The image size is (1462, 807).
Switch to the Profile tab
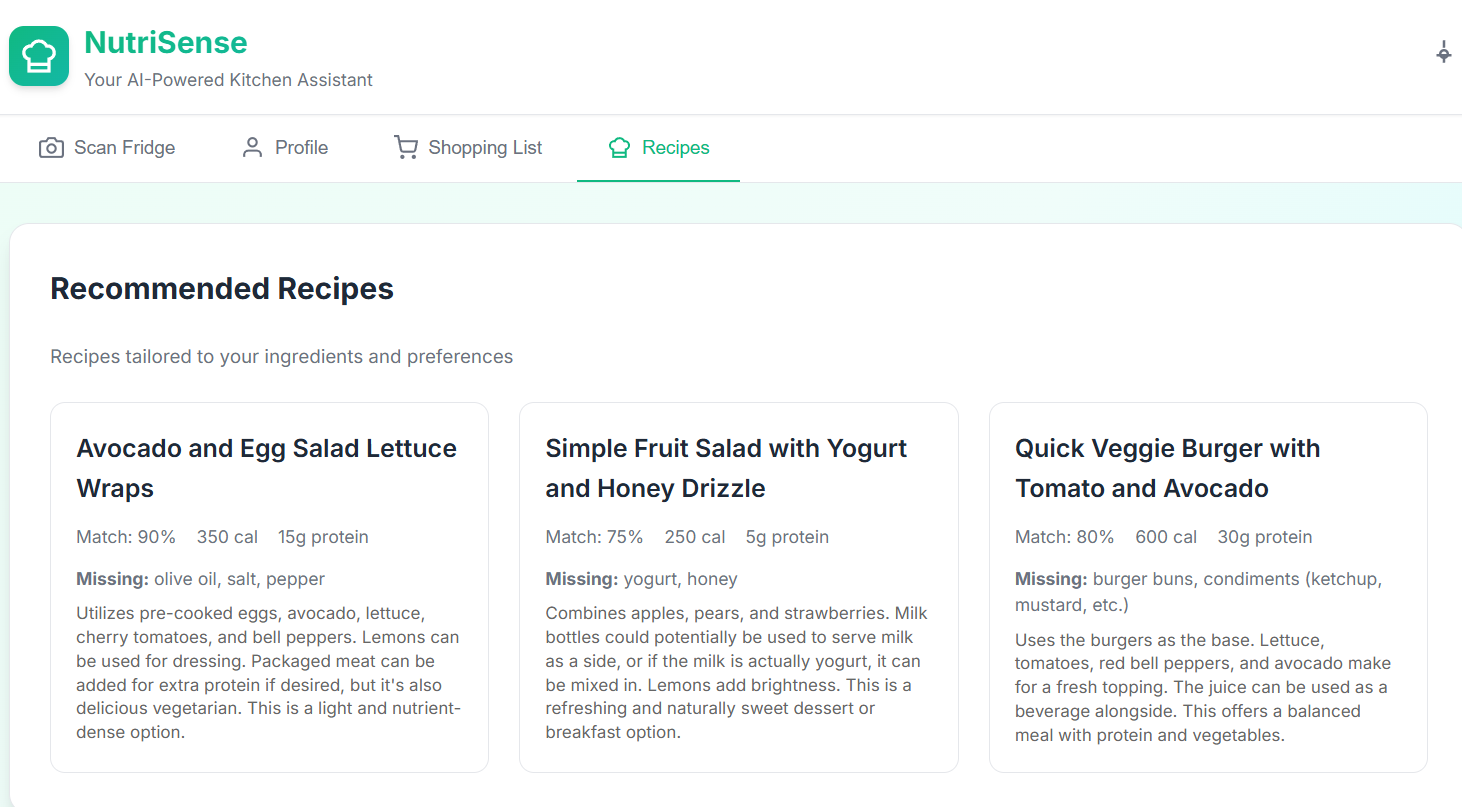pos(301,148)
